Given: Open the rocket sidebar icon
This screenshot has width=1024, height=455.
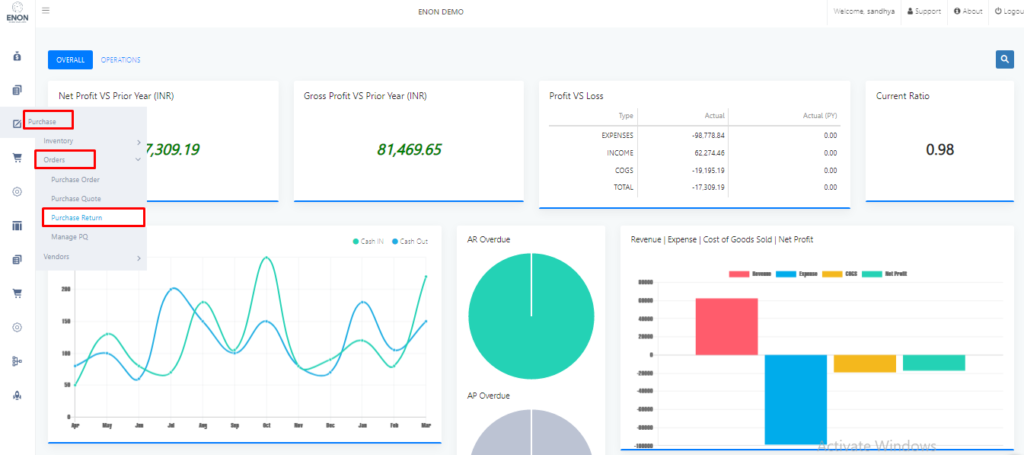Looking at the screenshot, I should (17, 395).
